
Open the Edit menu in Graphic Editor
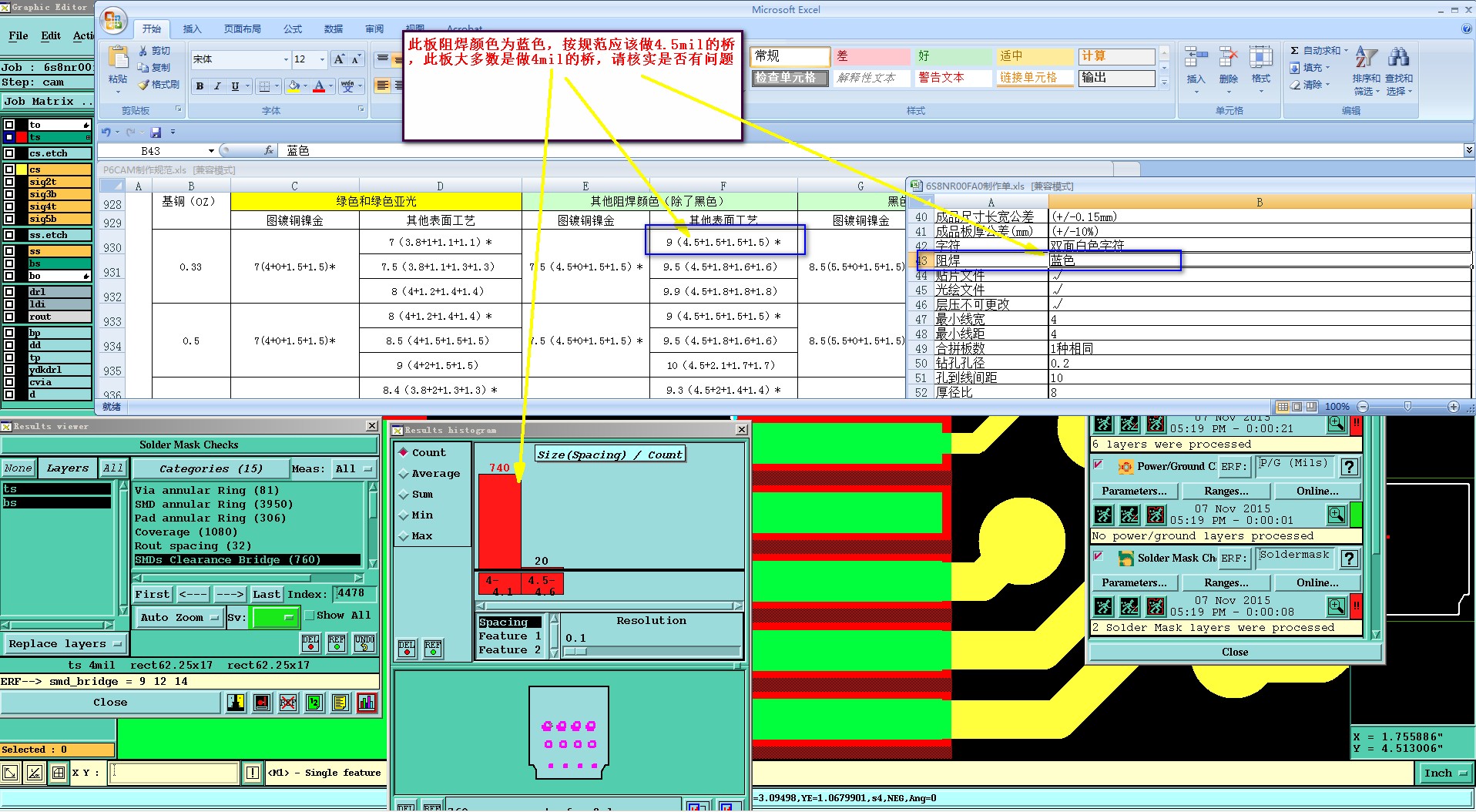(x=51, y=35)
